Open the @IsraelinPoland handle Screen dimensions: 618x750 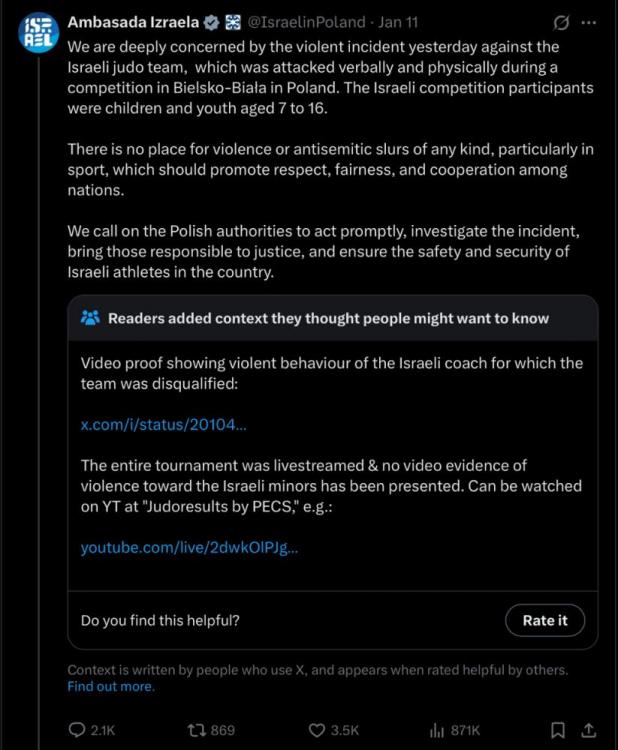(306, 22)
